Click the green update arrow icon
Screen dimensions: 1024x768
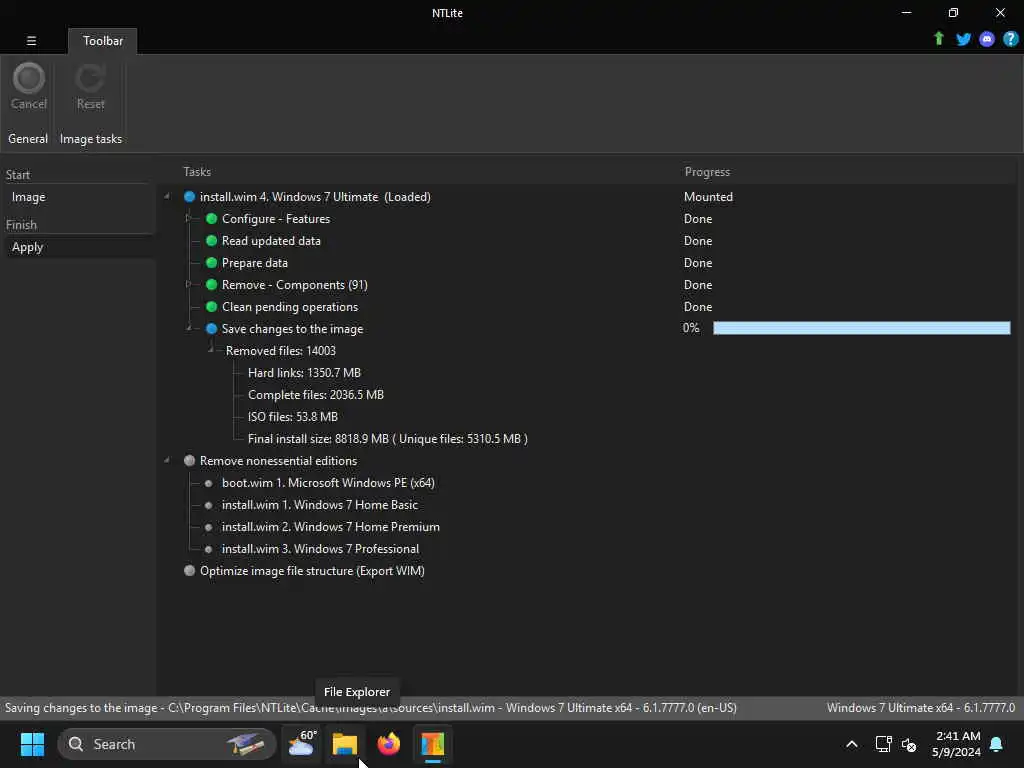coord(938,39)
